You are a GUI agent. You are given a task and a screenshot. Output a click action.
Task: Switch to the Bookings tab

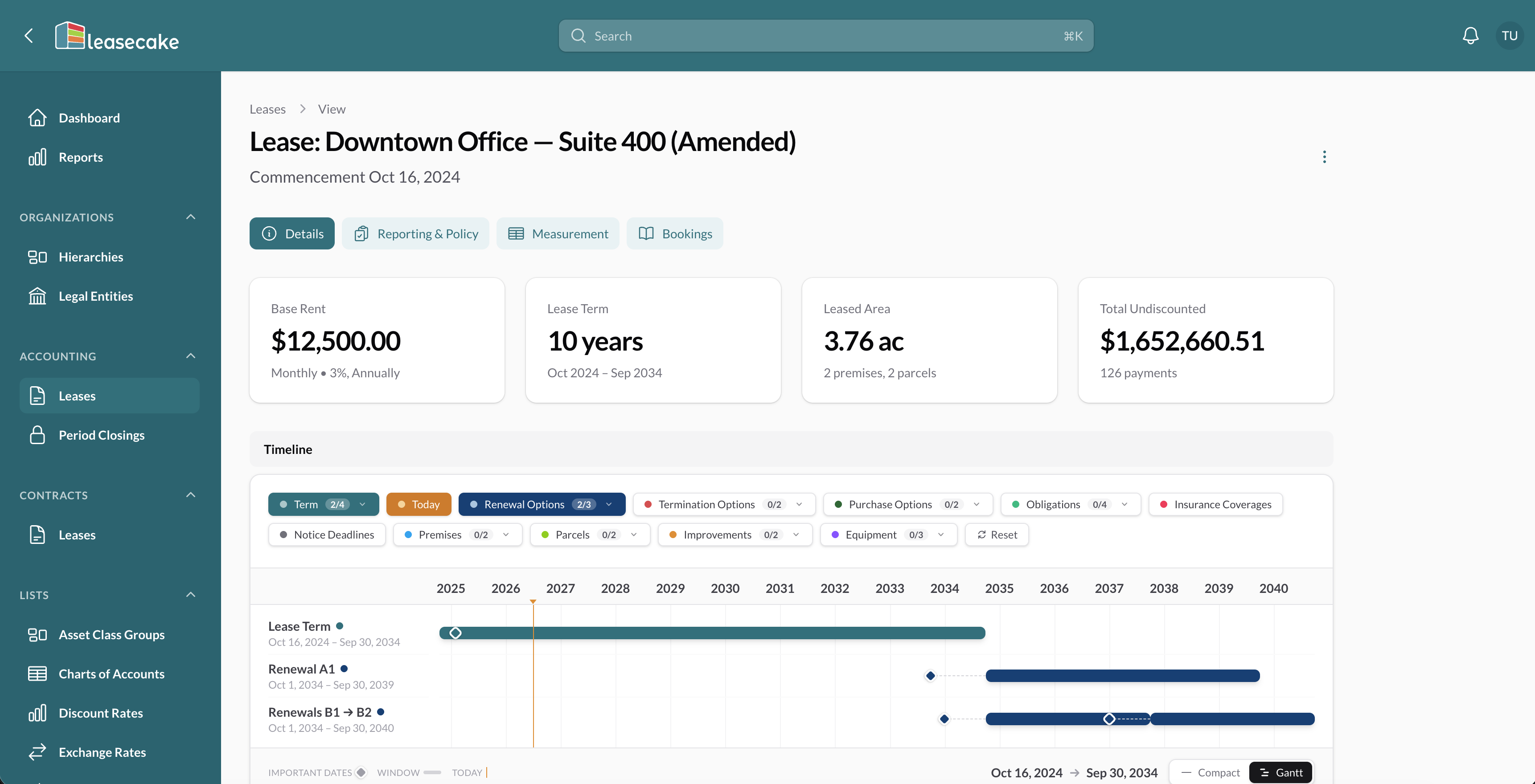674,233
